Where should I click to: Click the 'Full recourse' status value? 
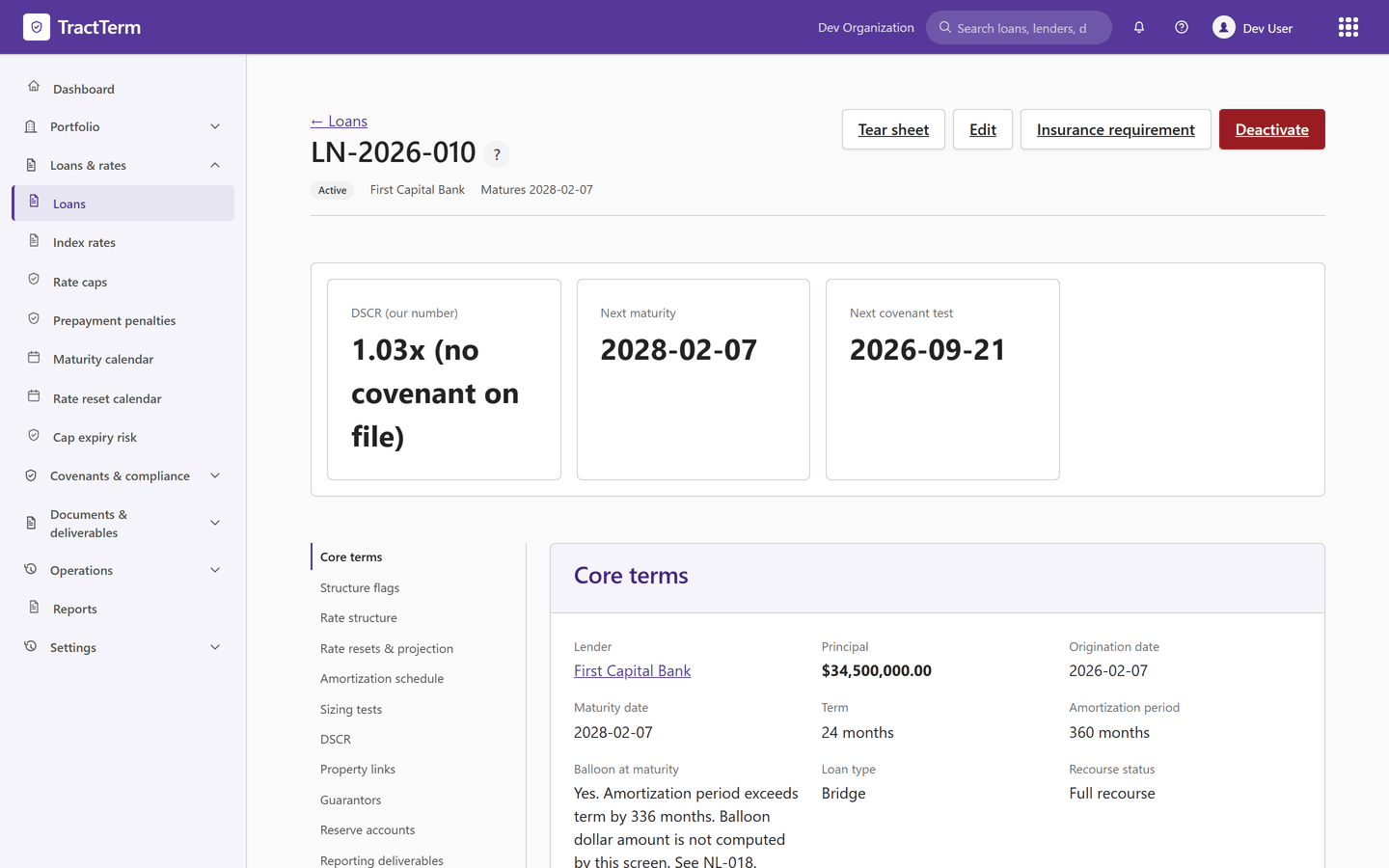(x=1112, y=793)
